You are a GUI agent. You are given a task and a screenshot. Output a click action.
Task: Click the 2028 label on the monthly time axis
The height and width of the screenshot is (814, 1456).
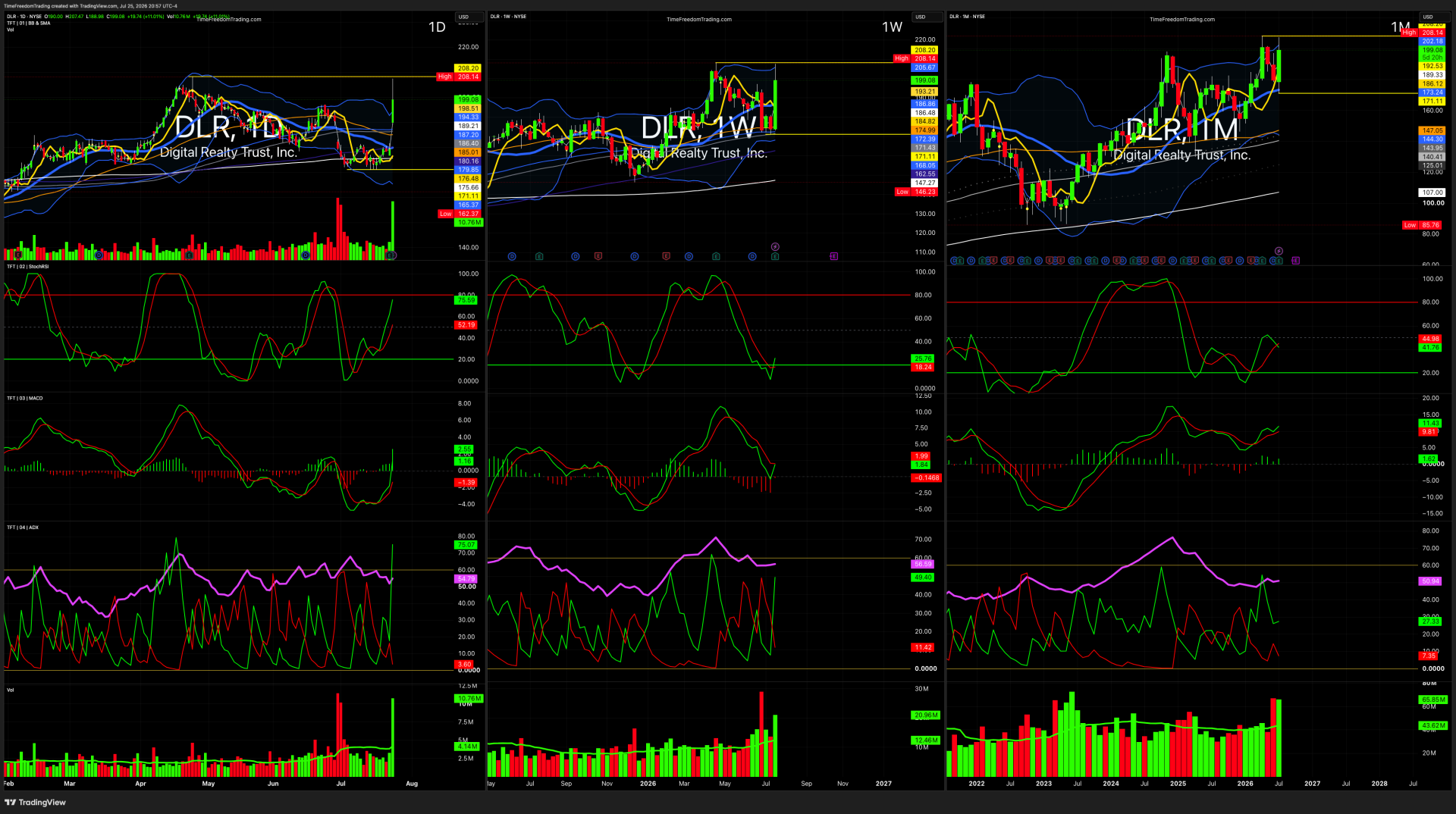tap(1379, 784)
